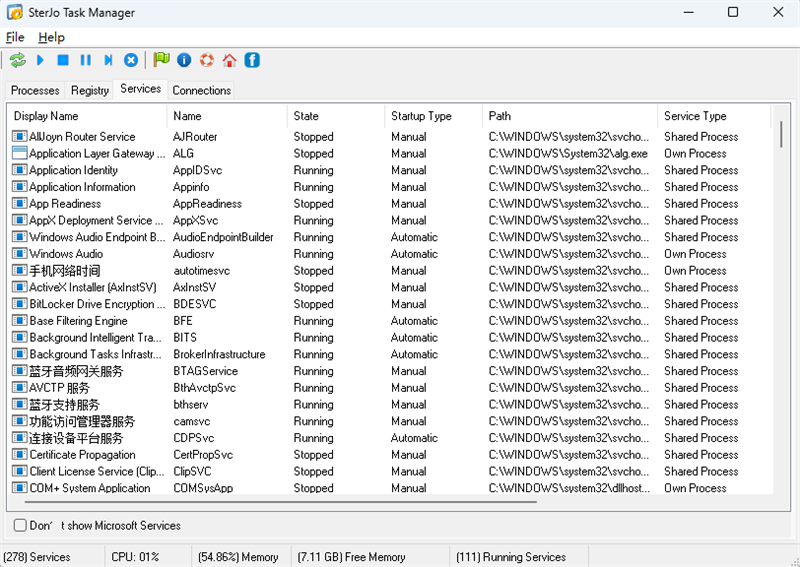Viewport: 800px width, 567px height.
Task: Click Own Process cell for Audiosrv
Action: [695, 254]
